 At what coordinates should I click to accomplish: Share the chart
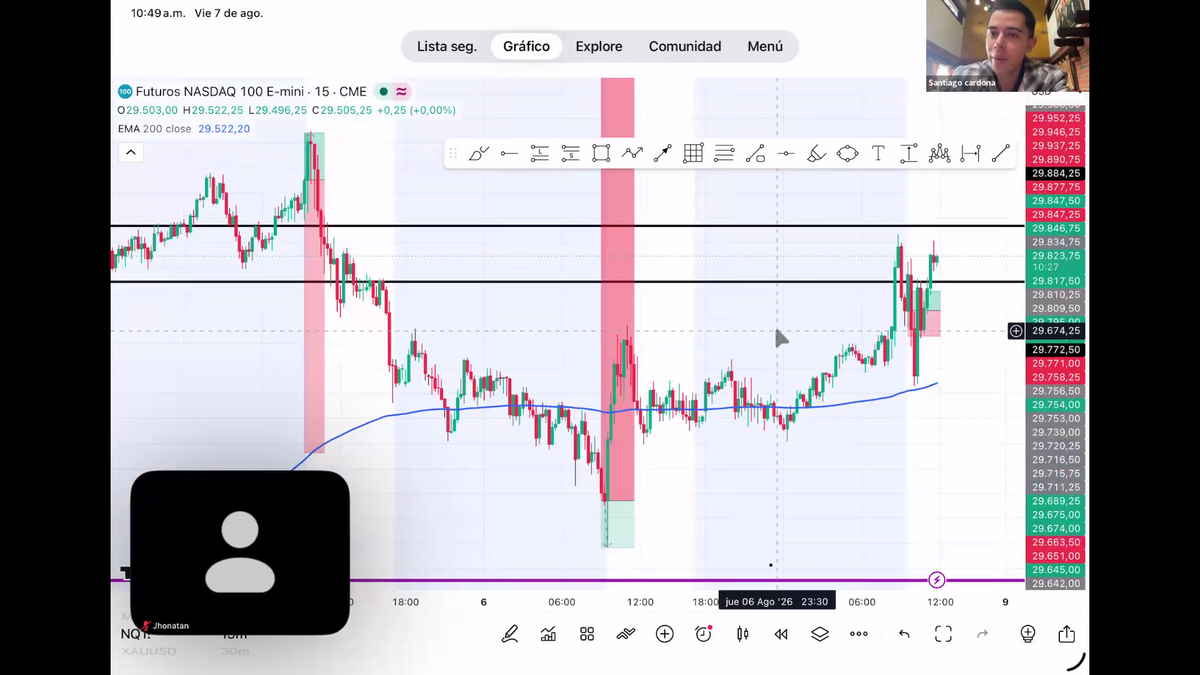pos(1067,634)
